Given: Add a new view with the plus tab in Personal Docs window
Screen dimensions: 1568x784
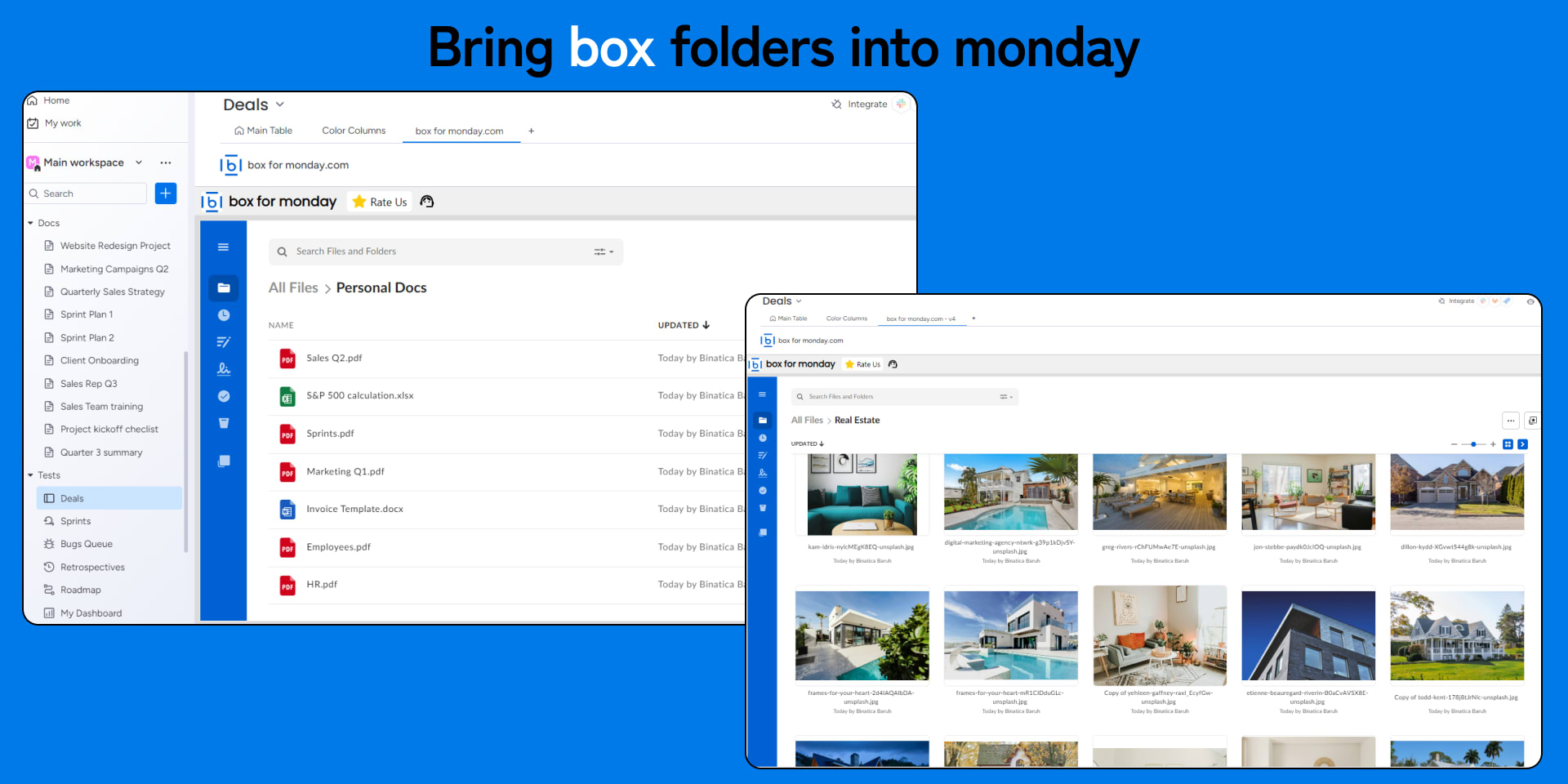Looking at the screenshot, I should pos(531,131).
